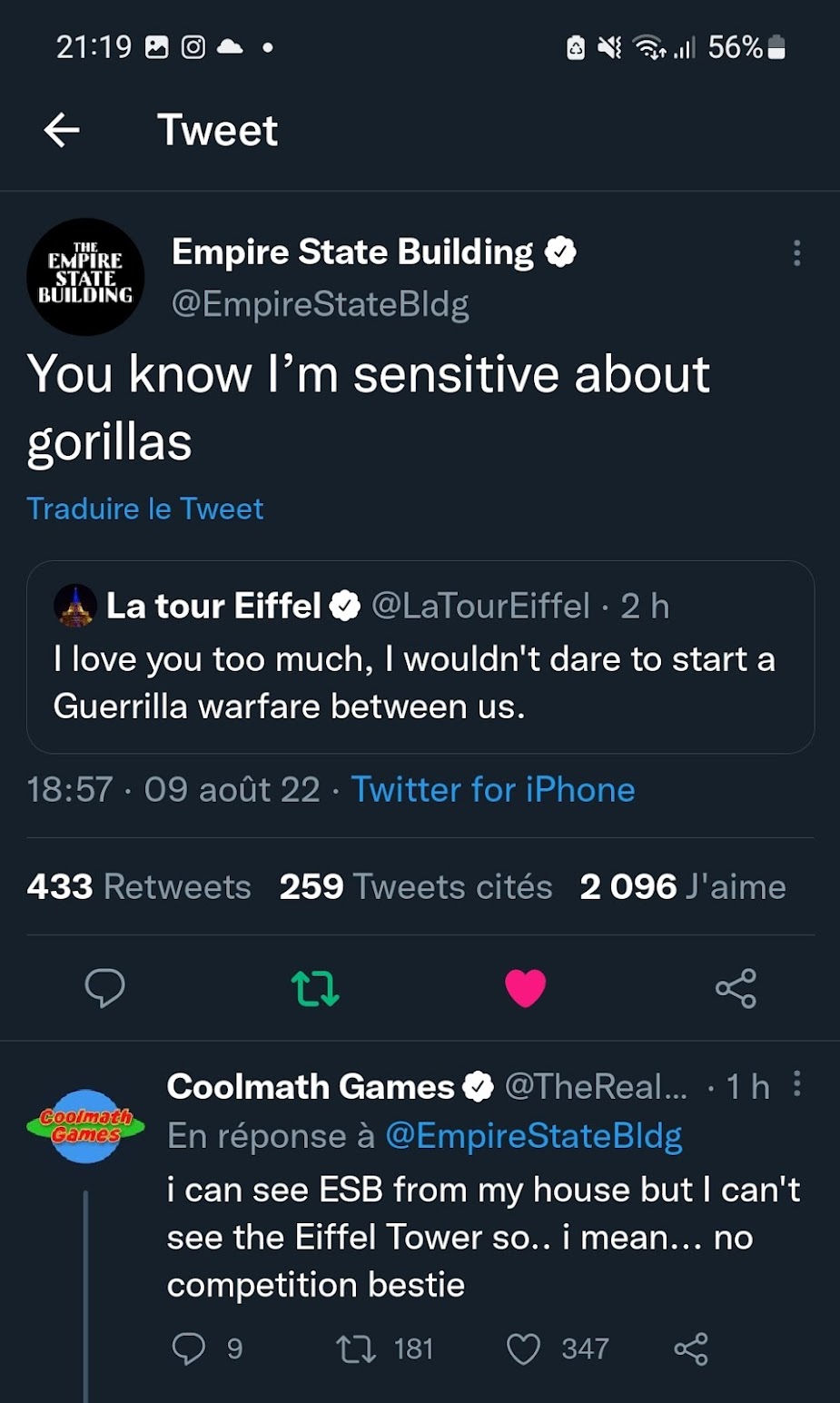840x1403 pixels.
Task: Go back using the arrow icon
Action: click(62, 131)
